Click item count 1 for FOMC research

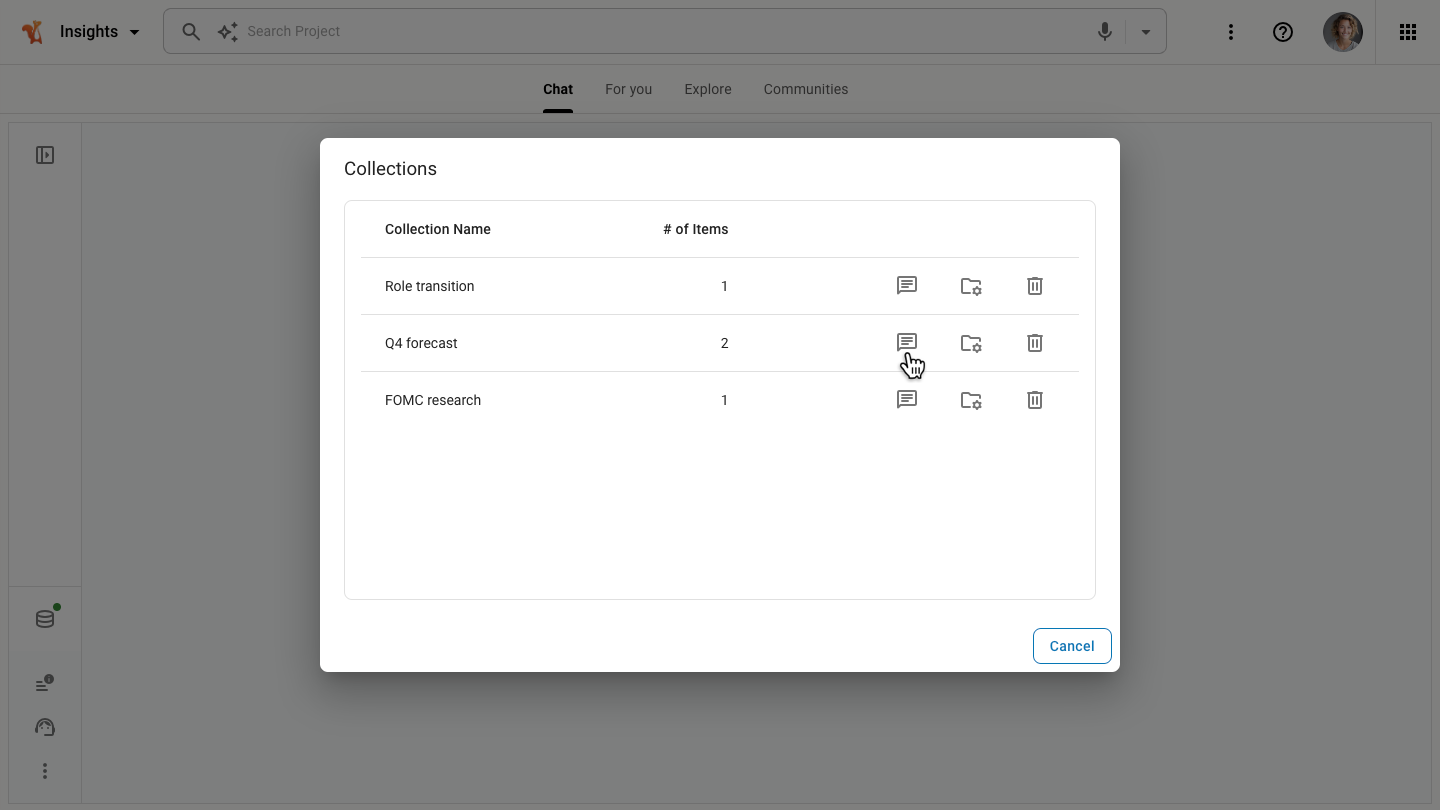[x=724, y=400]
